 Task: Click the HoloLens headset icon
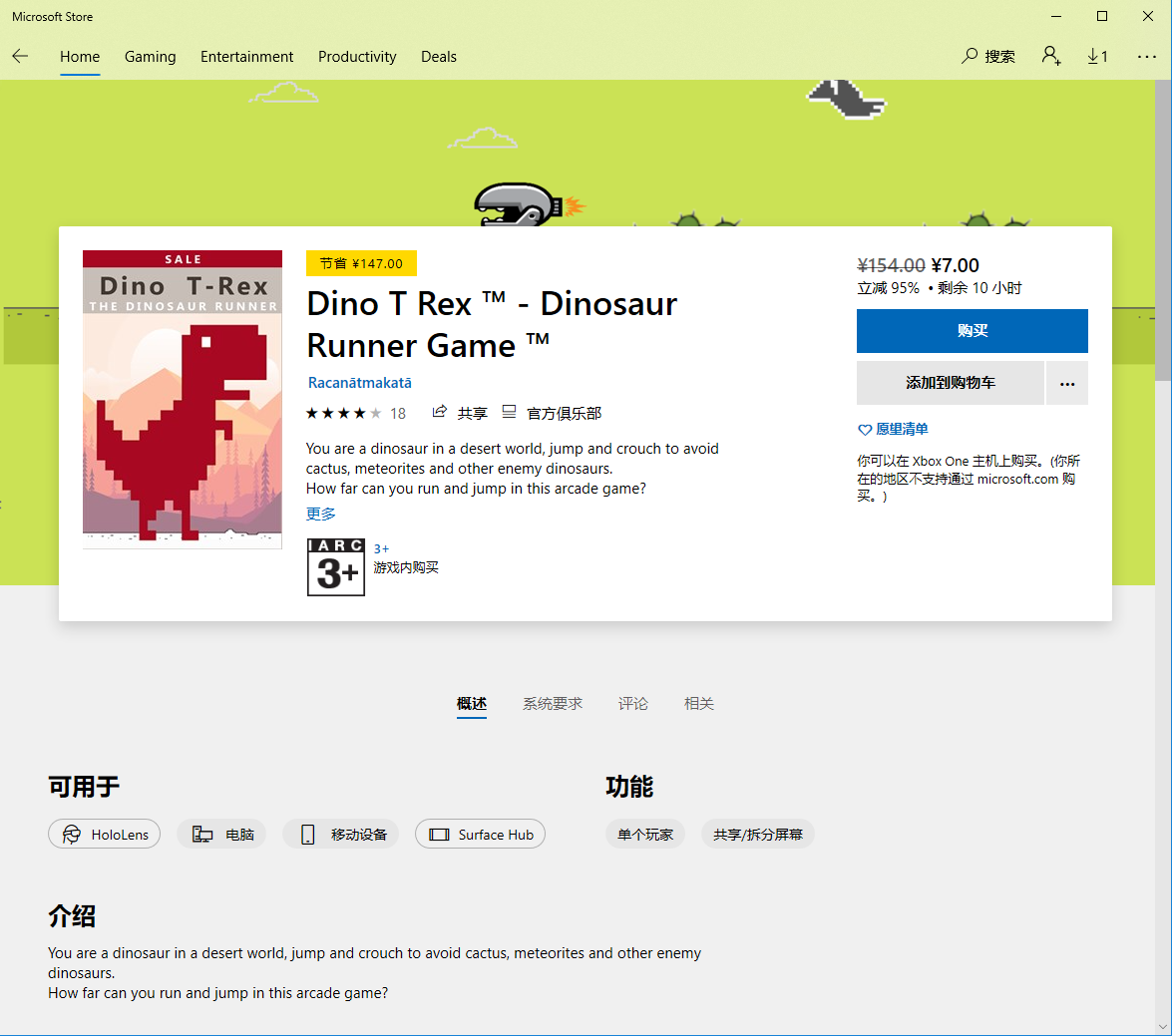(71, 835)
